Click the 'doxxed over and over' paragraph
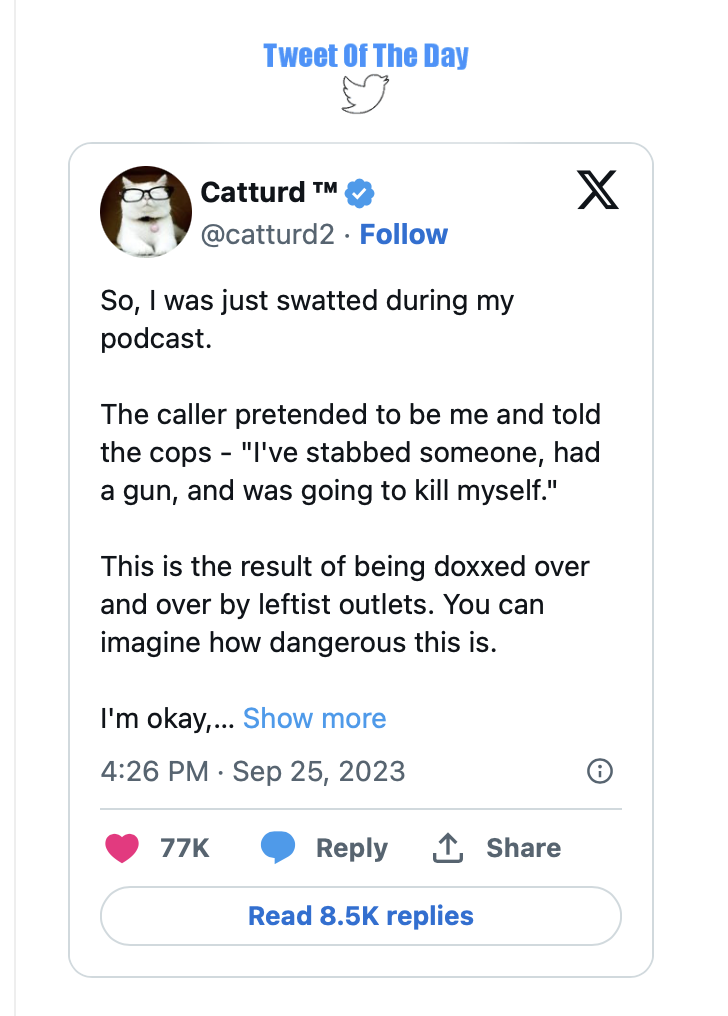 pyautogui.click(x=345, y=605)
